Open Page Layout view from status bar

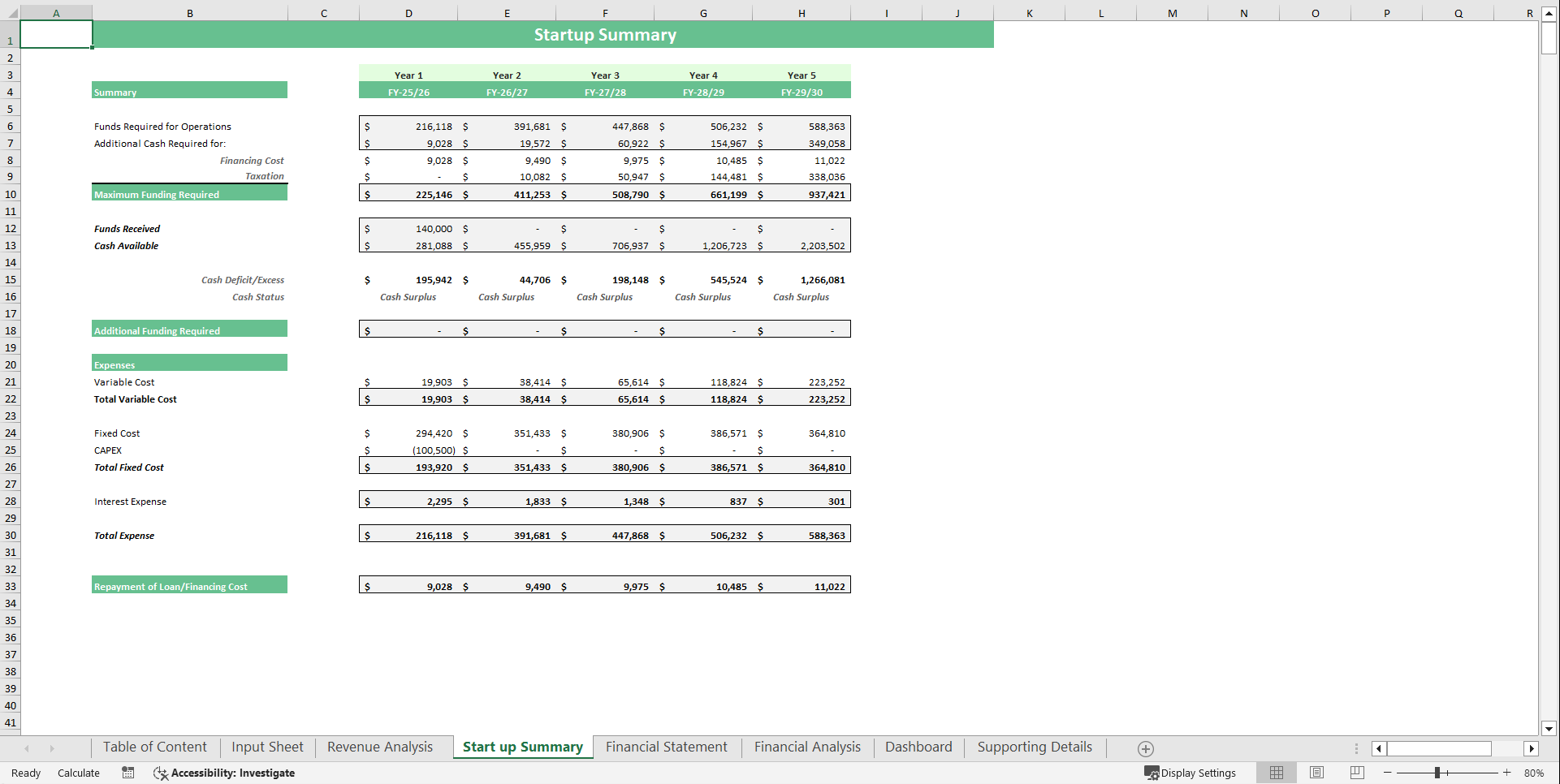tap(1316, 773)
